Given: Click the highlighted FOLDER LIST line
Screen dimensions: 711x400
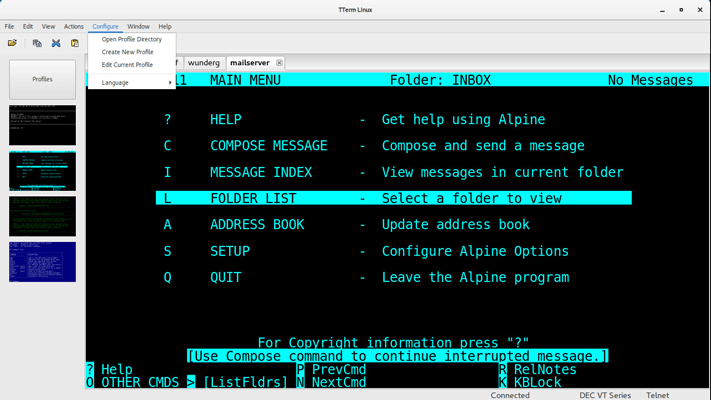Looking at the screenshot, I should click(394, 198).
